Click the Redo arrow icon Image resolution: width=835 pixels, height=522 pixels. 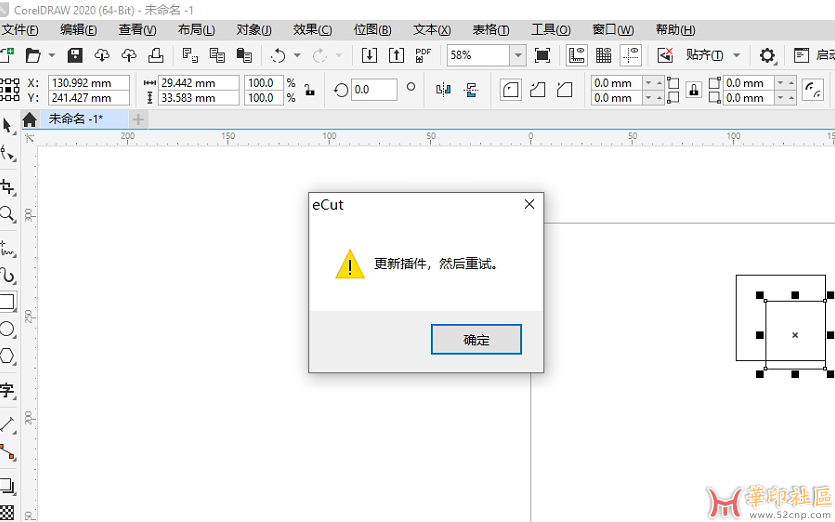point(320,55)
